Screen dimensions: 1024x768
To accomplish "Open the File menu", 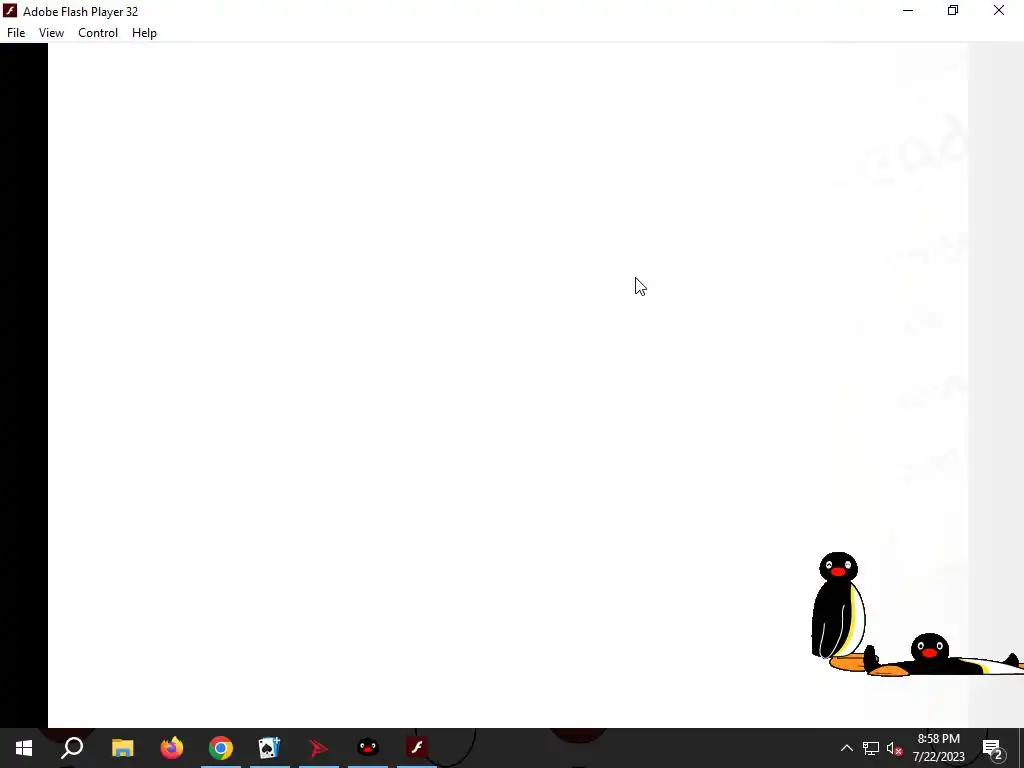I will click(x=16, y=33).
